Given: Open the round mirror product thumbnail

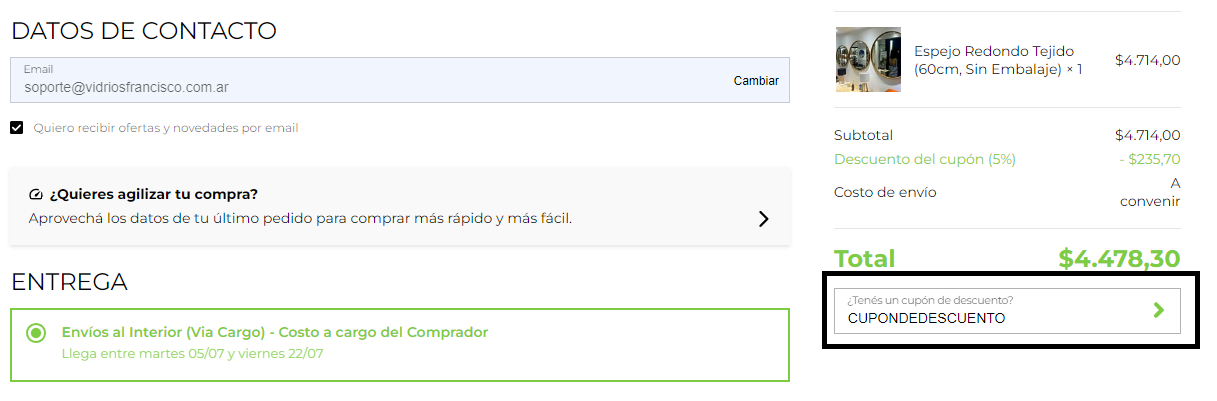Looking at the screenshot, I should [x=868, y=60].
